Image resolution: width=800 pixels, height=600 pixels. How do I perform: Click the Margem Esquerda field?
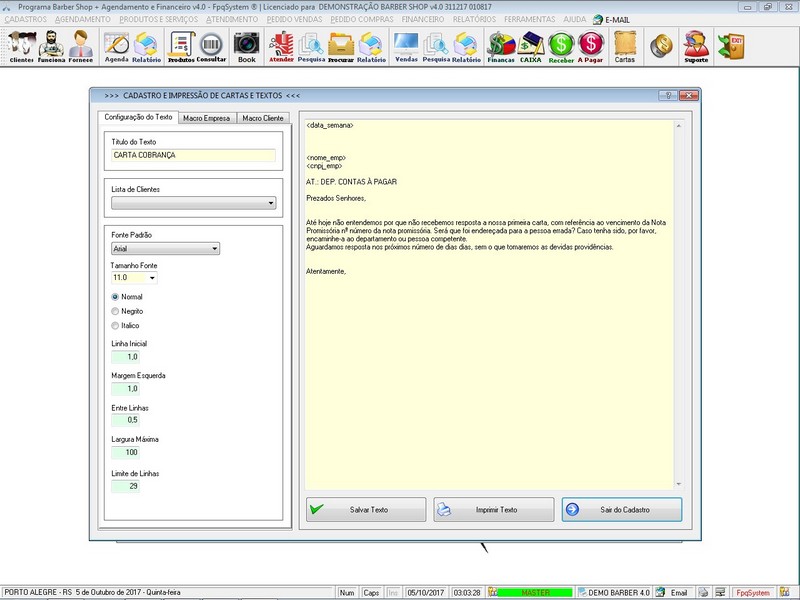pos(126,389)
